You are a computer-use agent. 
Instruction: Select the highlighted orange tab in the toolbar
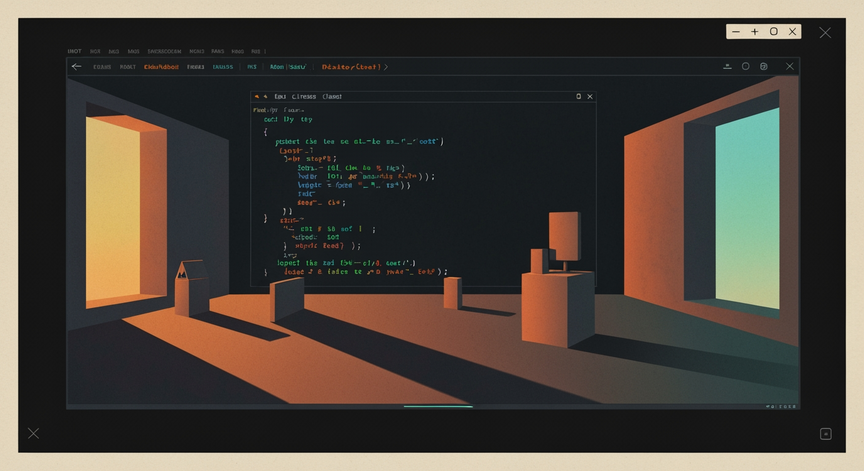pyautogui.click(x=161, y=67)
